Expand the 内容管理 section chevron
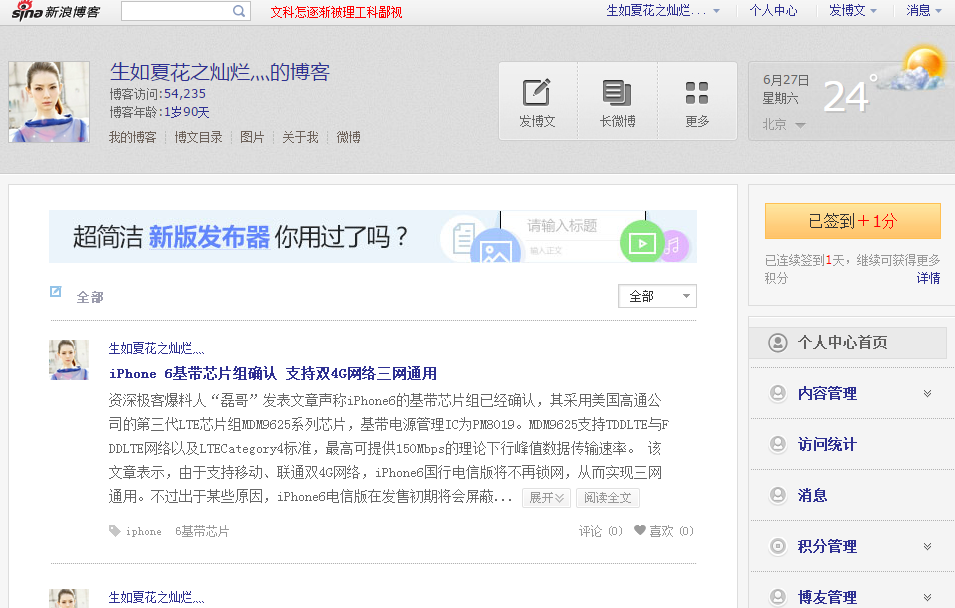Viewport: 955px width, 608px height. click(927, 394)
